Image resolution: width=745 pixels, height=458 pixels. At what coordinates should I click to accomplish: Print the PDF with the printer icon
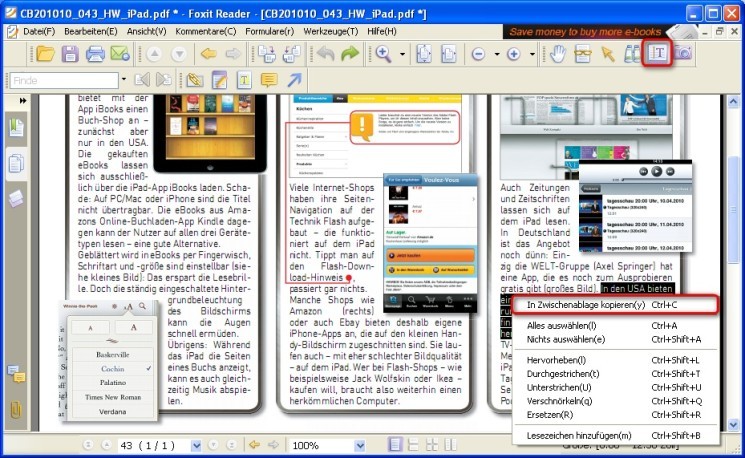point(95,54)
